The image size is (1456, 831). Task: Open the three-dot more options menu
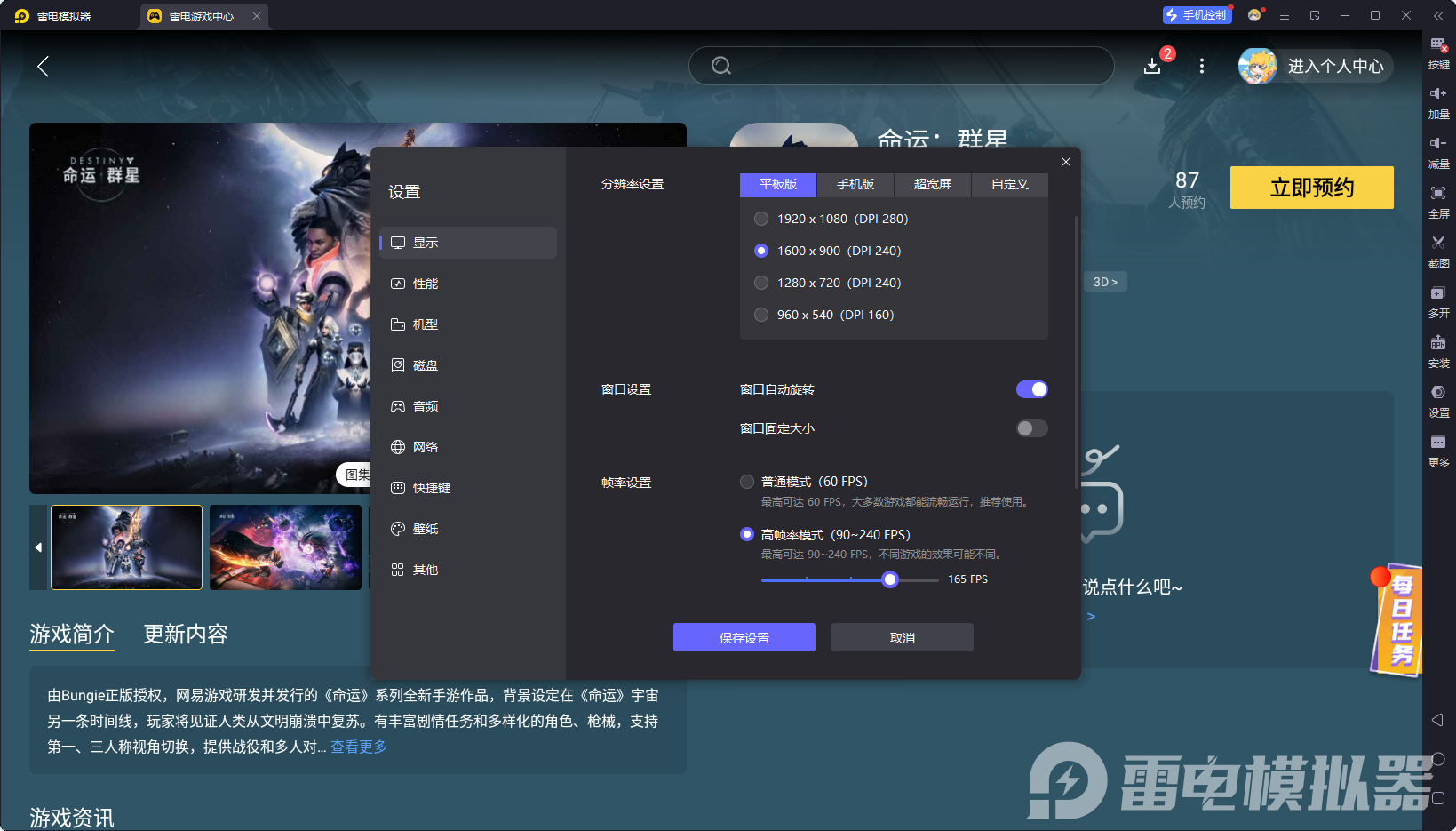[1201, 66]
